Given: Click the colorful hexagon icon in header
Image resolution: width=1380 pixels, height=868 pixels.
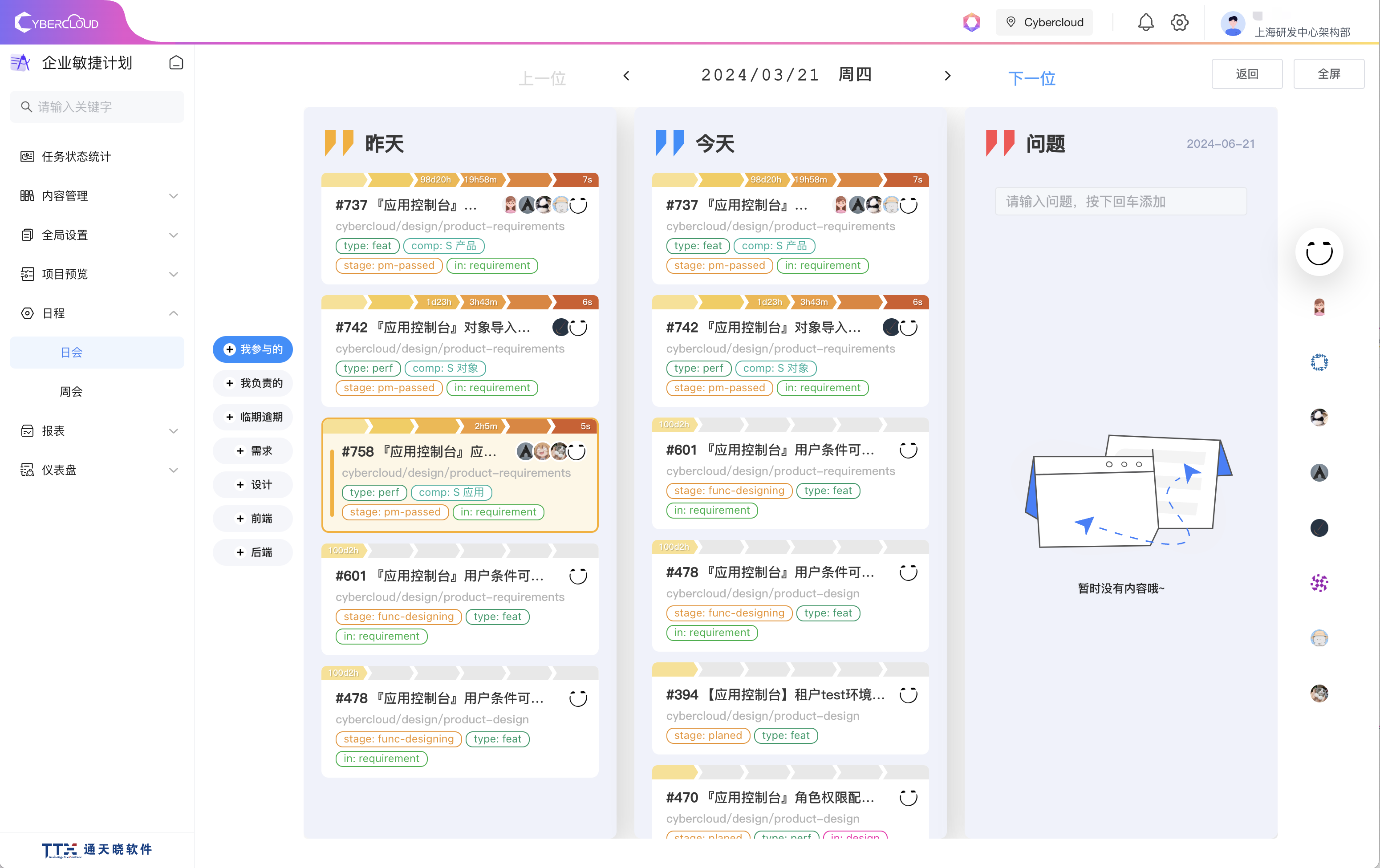Looking at the screenshot, I should pos(971,22).
